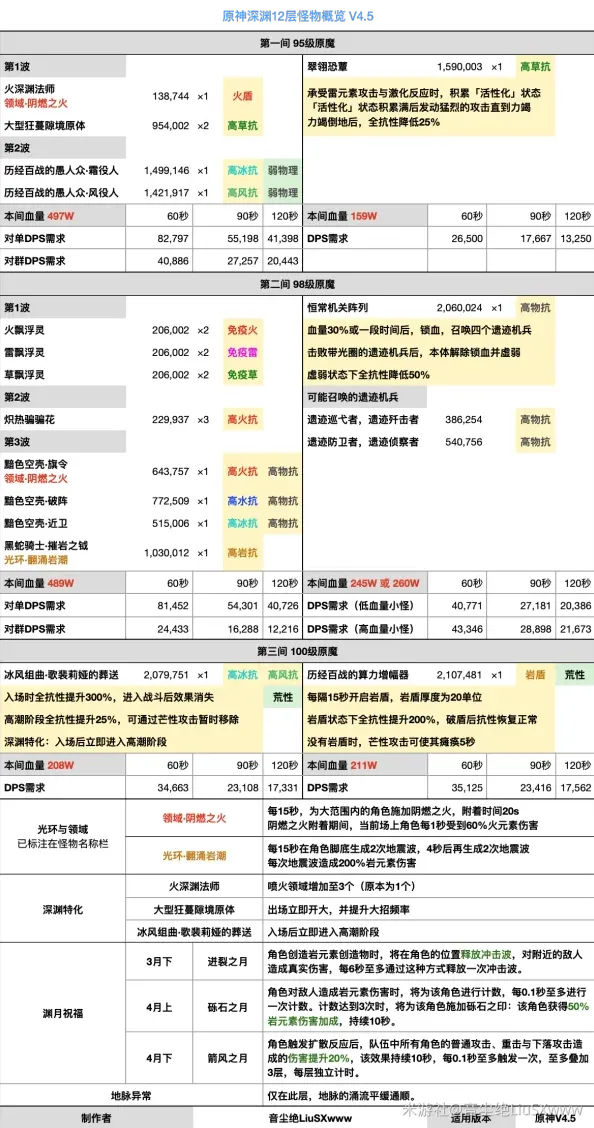
Task: Select the '高风抗' tag beside 风役人
Action: coord(242,193)
